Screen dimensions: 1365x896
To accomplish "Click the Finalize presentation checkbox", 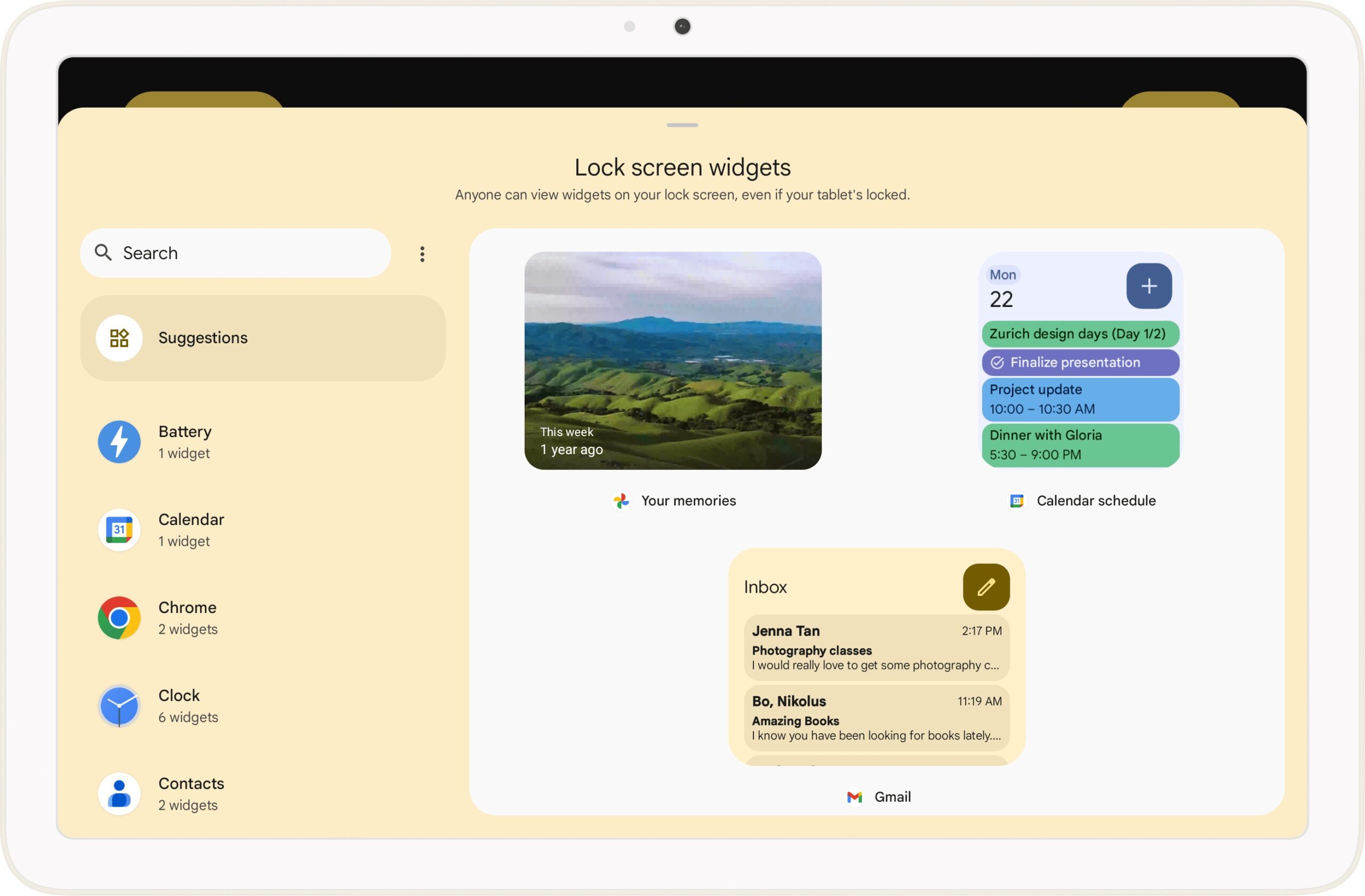I will pos(998,361).
